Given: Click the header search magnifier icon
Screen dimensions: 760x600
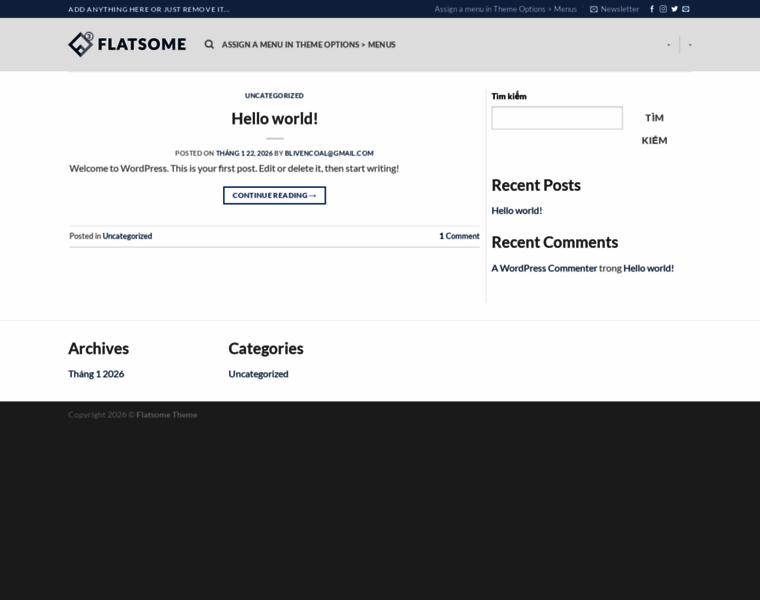Looking at the screenshot, I should (209, 45).
